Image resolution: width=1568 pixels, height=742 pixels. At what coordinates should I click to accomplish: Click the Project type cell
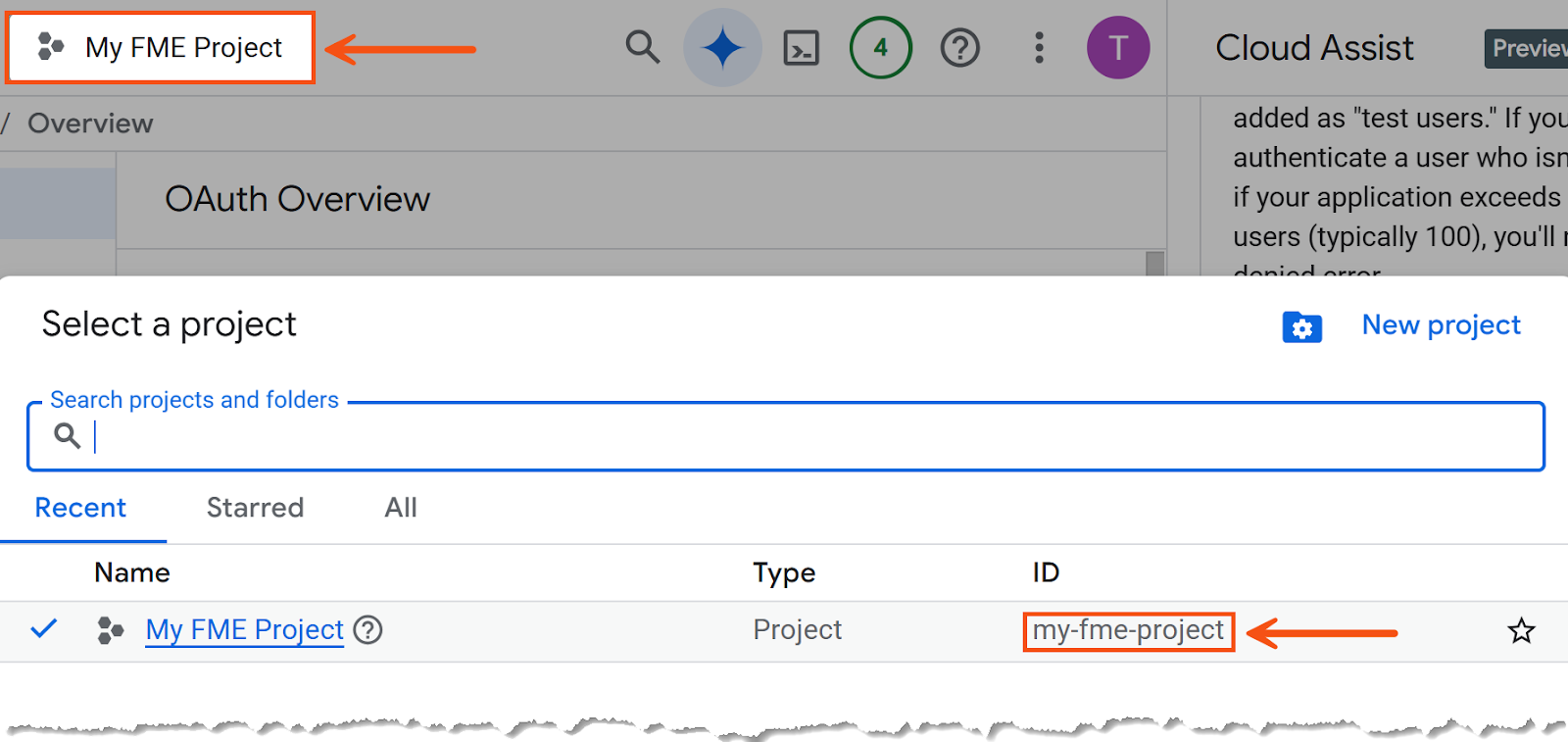(797, 629)
